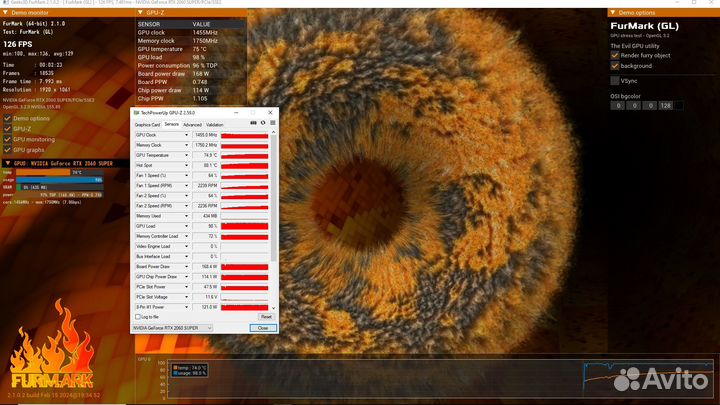Click the Hot Spot value 88.1 °C
The image size is (720, 405).
pos(205,165)
